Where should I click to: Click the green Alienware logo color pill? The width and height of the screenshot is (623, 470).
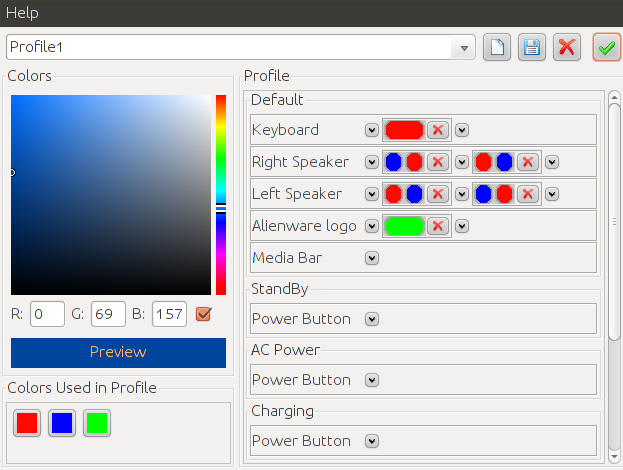(404, 226)
